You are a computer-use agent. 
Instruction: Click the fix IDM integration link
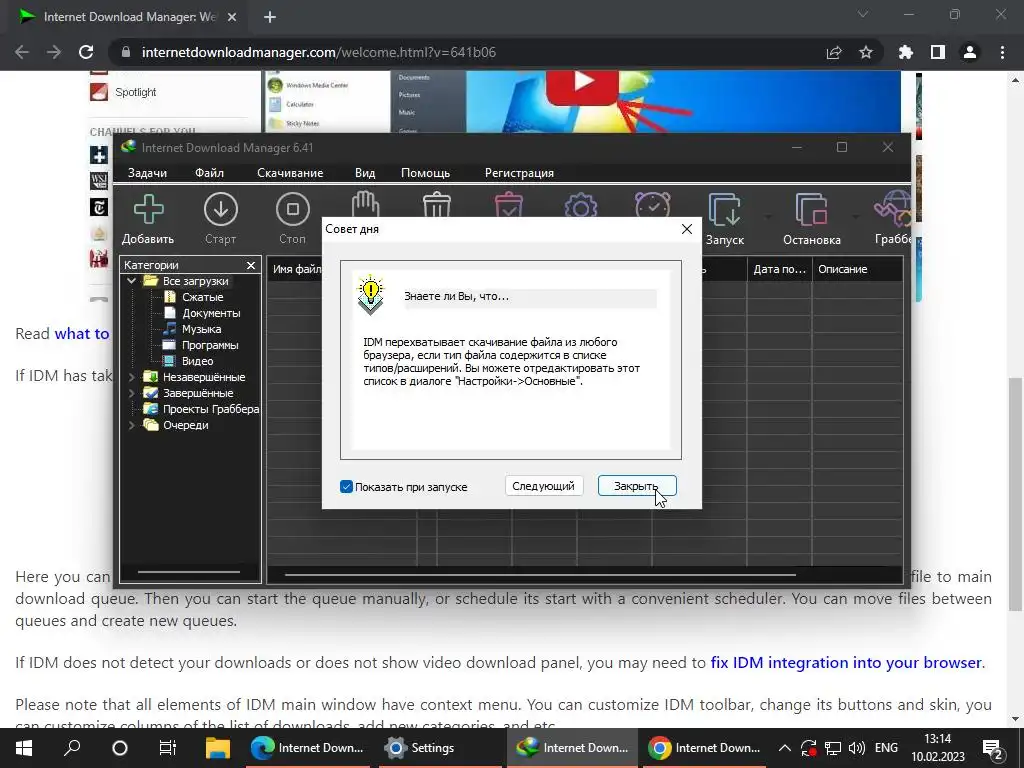(x=846, y=663)
